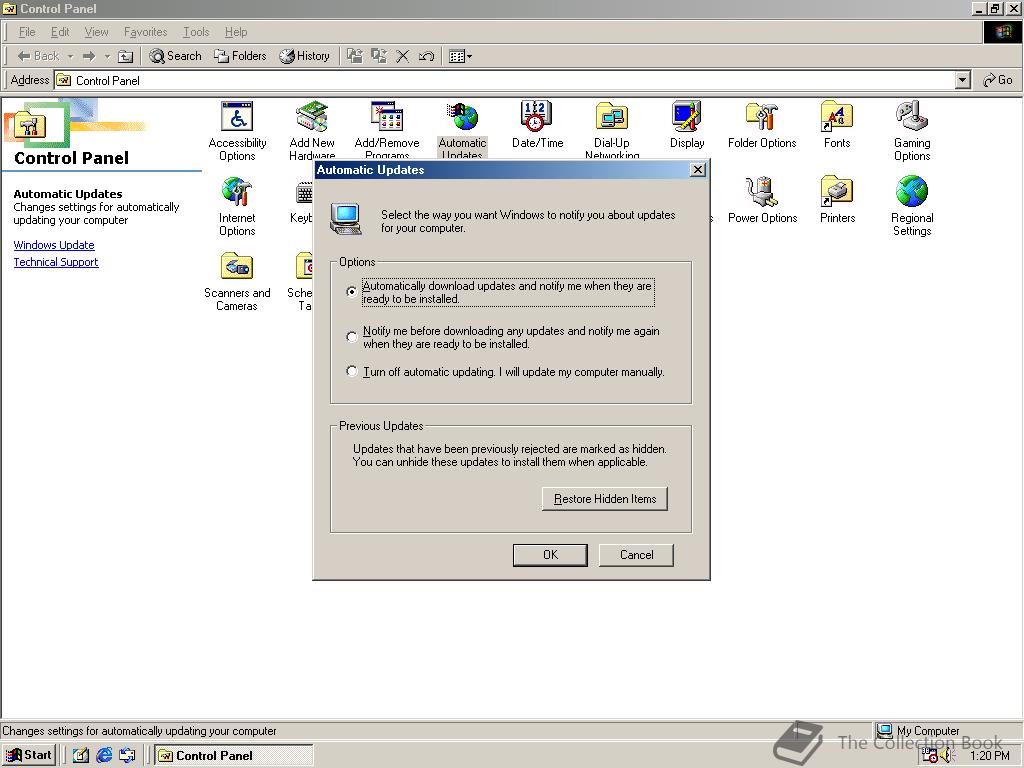Open the Back history dropdown arrow
Screen dimensions: 1024x768
(70, 57)
